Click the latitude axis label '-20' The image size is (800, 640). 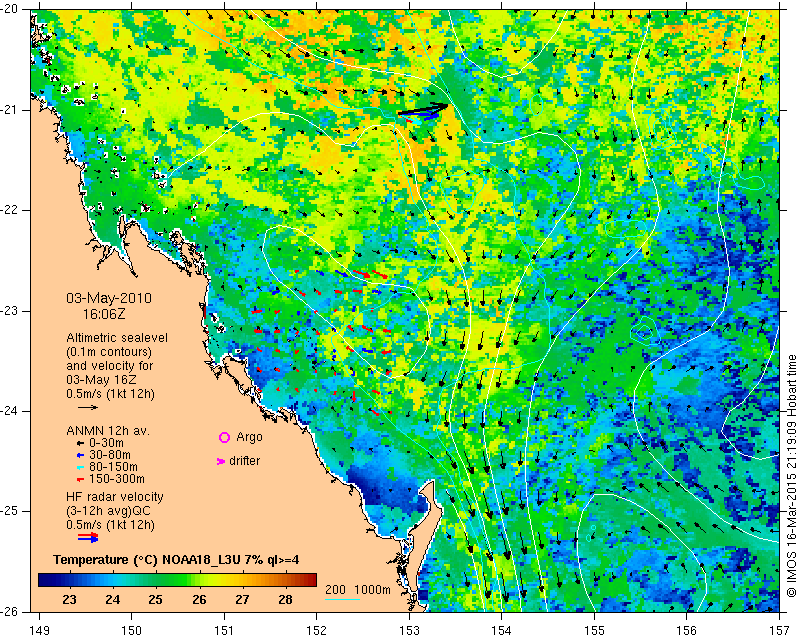[10, 10]
